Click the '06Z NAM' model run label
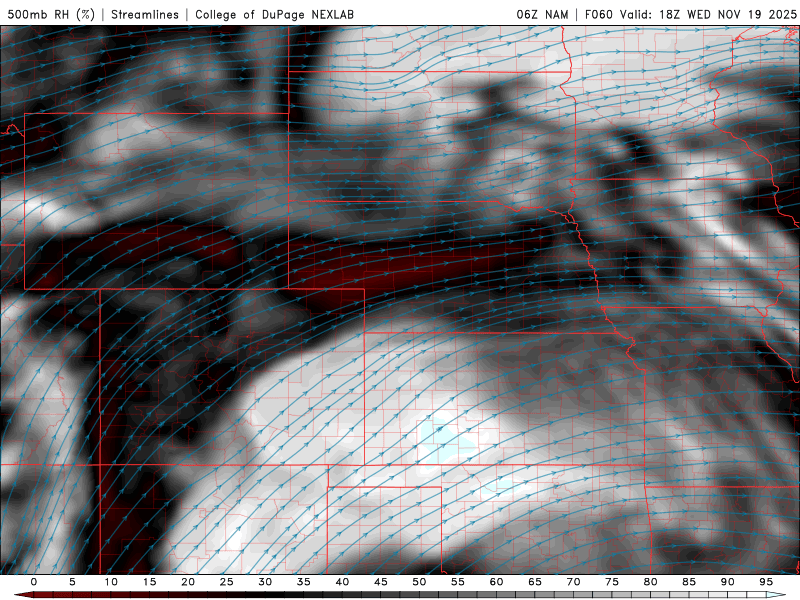Viewport: 800px width, 600px height. (x=542, y=14)
